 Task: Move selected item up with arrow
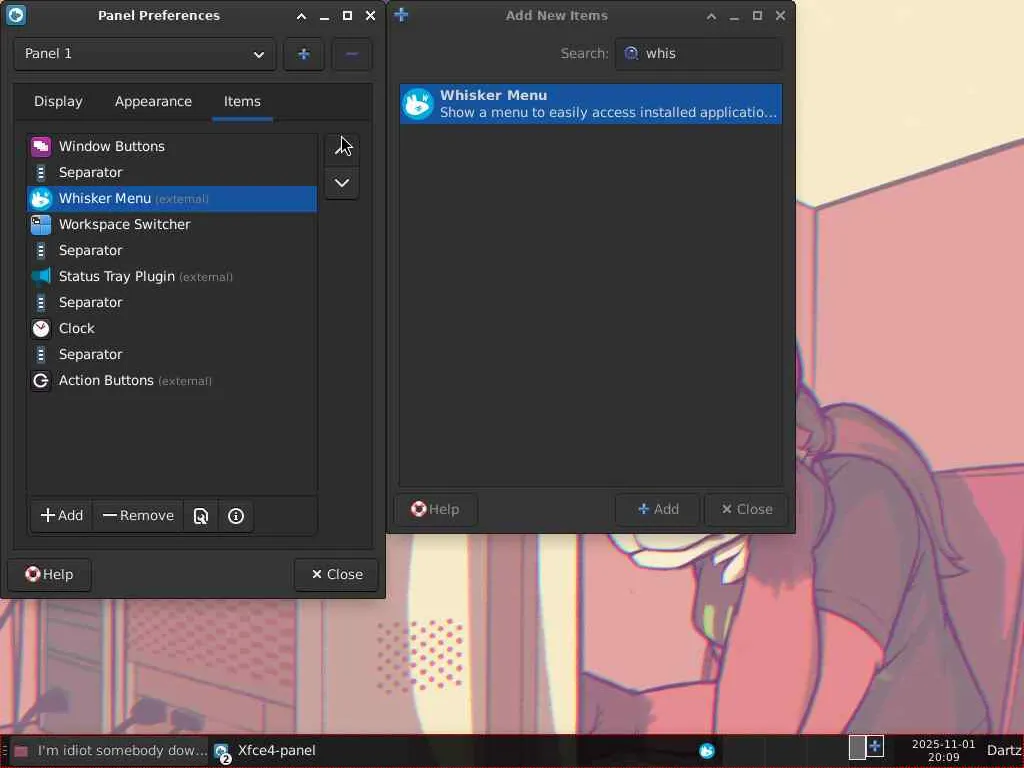click(342, 148)
